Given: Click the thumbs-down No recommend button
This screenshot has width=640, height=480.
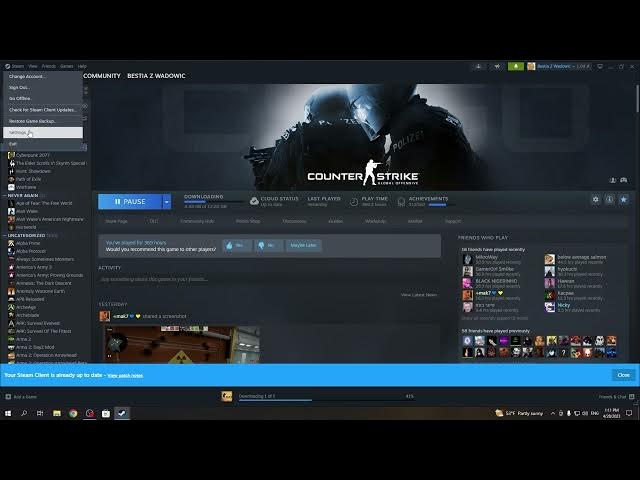Looking at the screenshot, I should 268,245.
